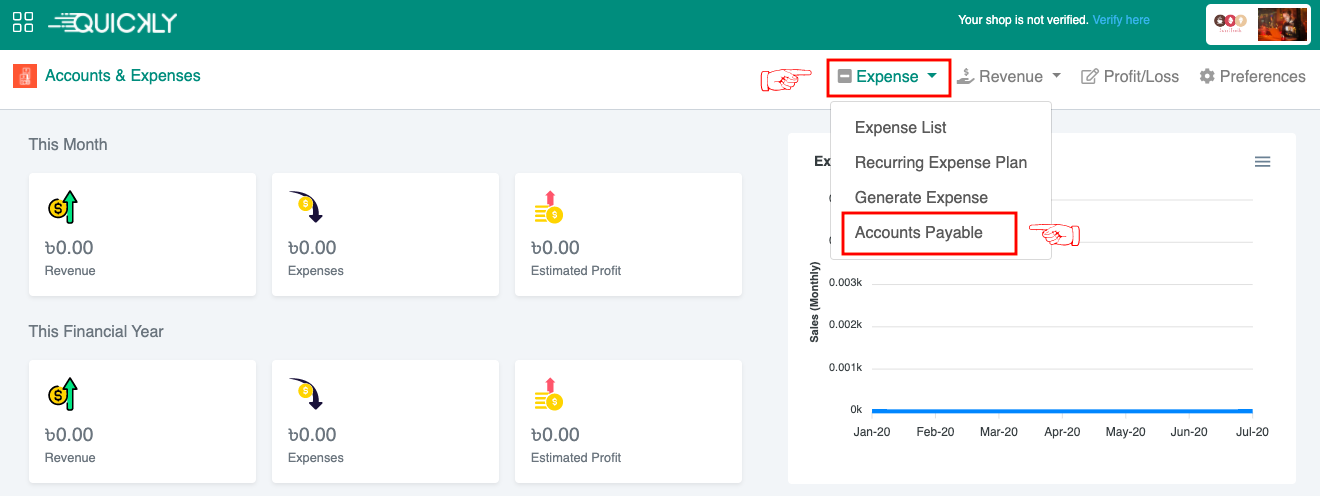Screen dimensions: 1320x496
Task: Select Generate Expense menu item
Action: point(921,198)
